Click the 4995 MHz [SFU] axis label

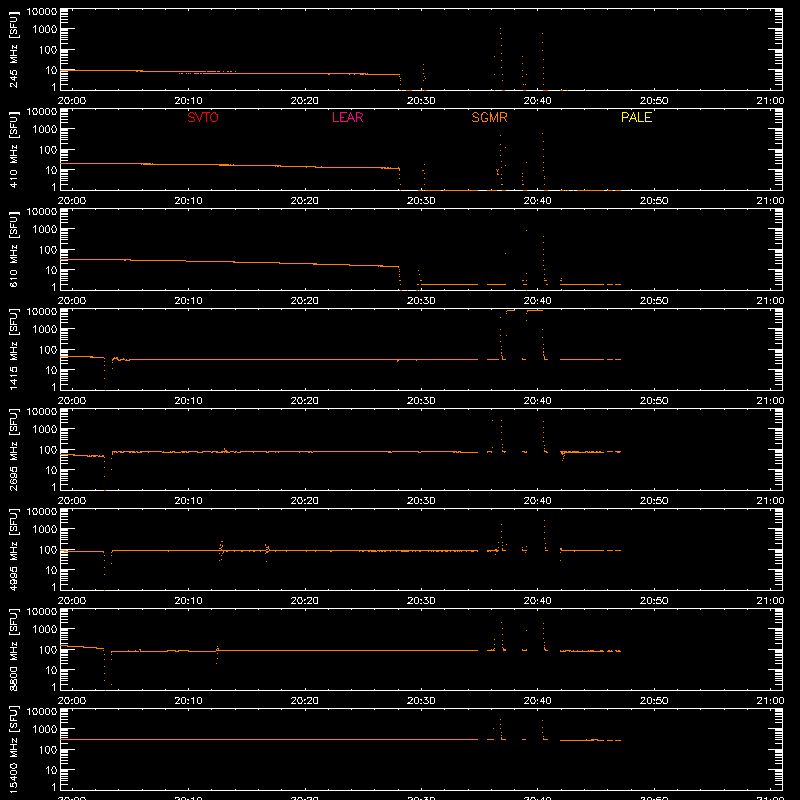coord(14,549)
